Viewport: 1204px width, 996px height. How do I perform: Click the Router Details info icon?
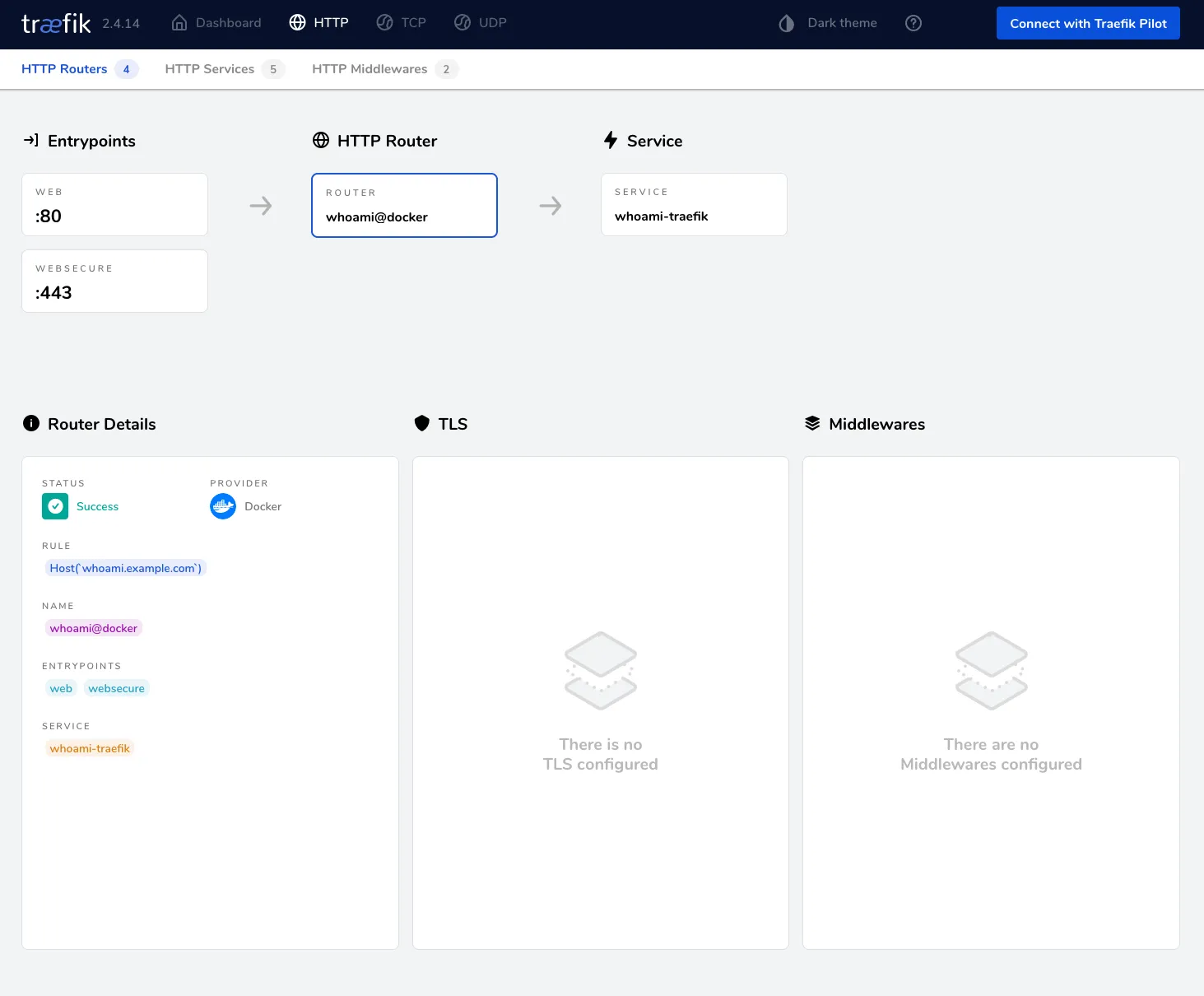[x=31, y=424]
